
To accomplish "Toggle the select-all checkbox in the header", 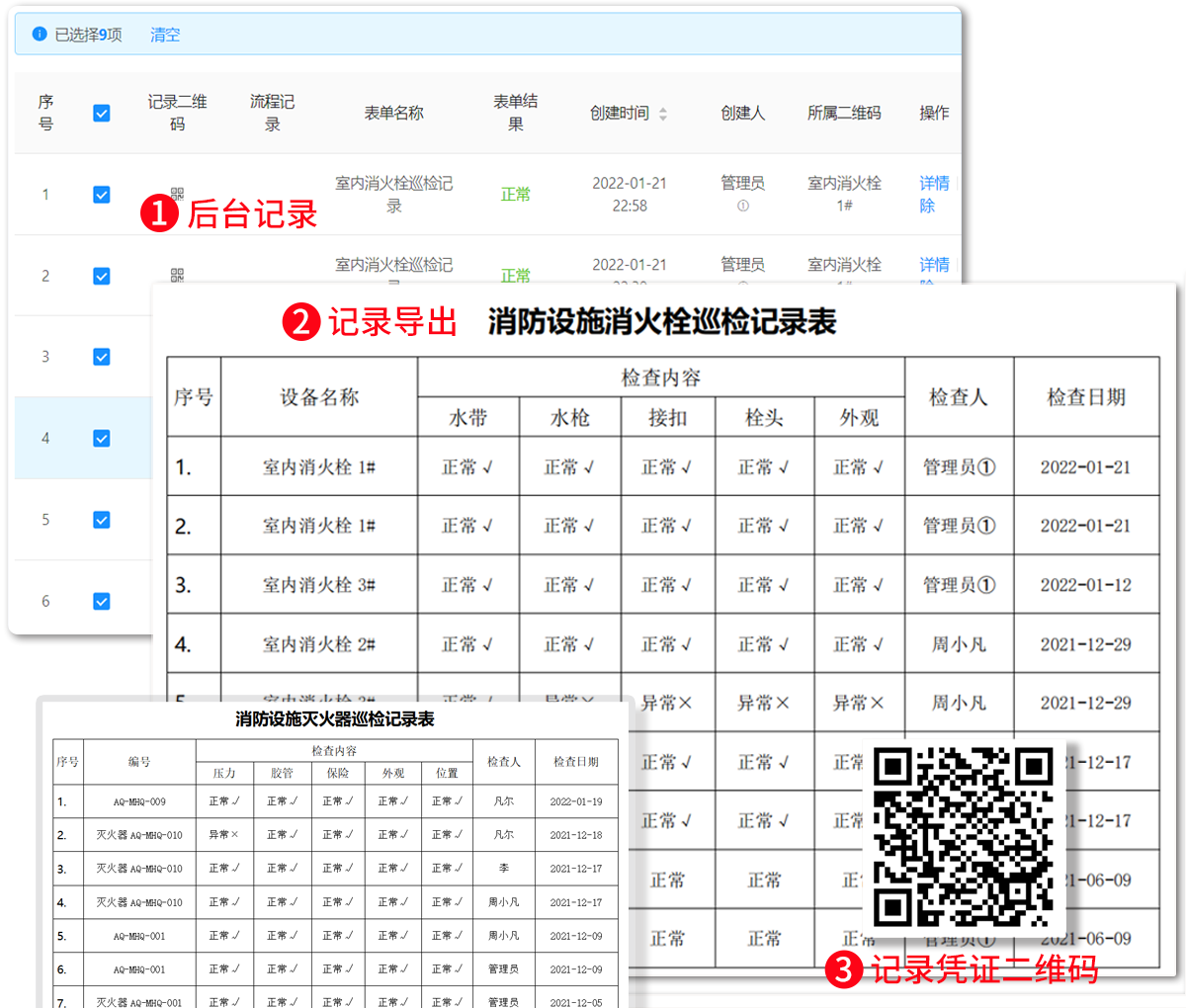I will click(x=102, y=113).
